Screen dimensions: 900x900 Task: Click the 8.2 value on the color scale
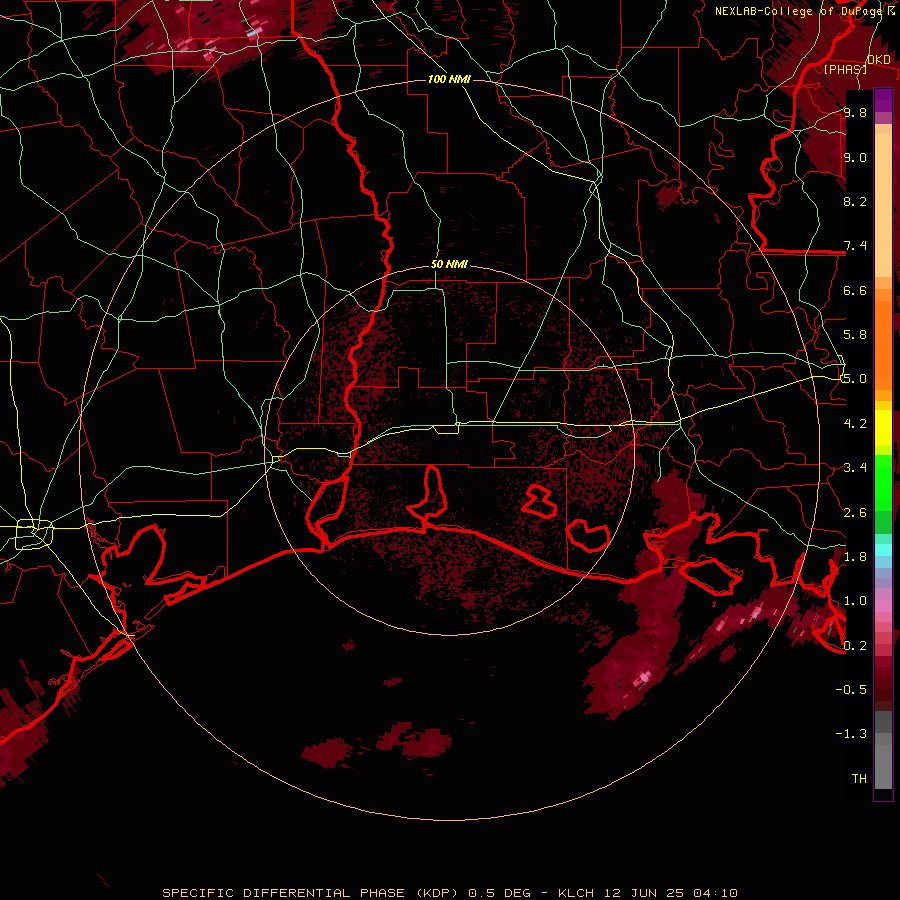[x=855, y=201]
